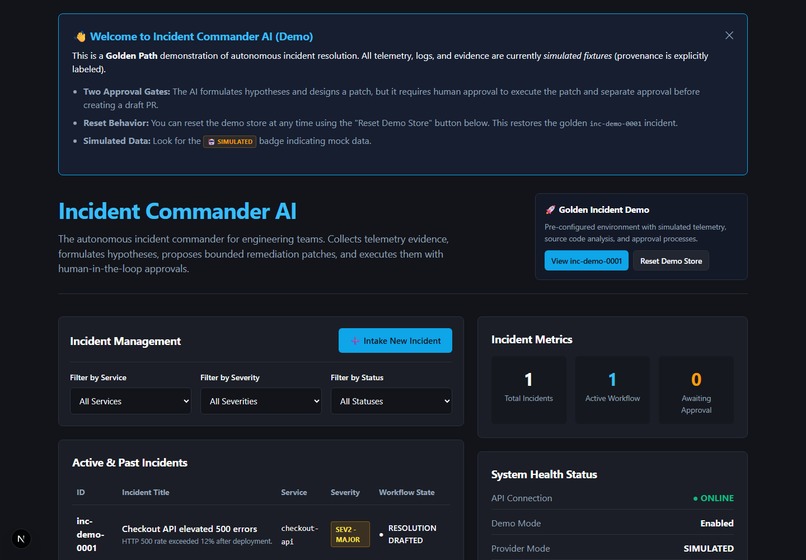Click the Incident Commander AI heading
The width and height of the screenshot is (806, 560).
coord(177,211)
